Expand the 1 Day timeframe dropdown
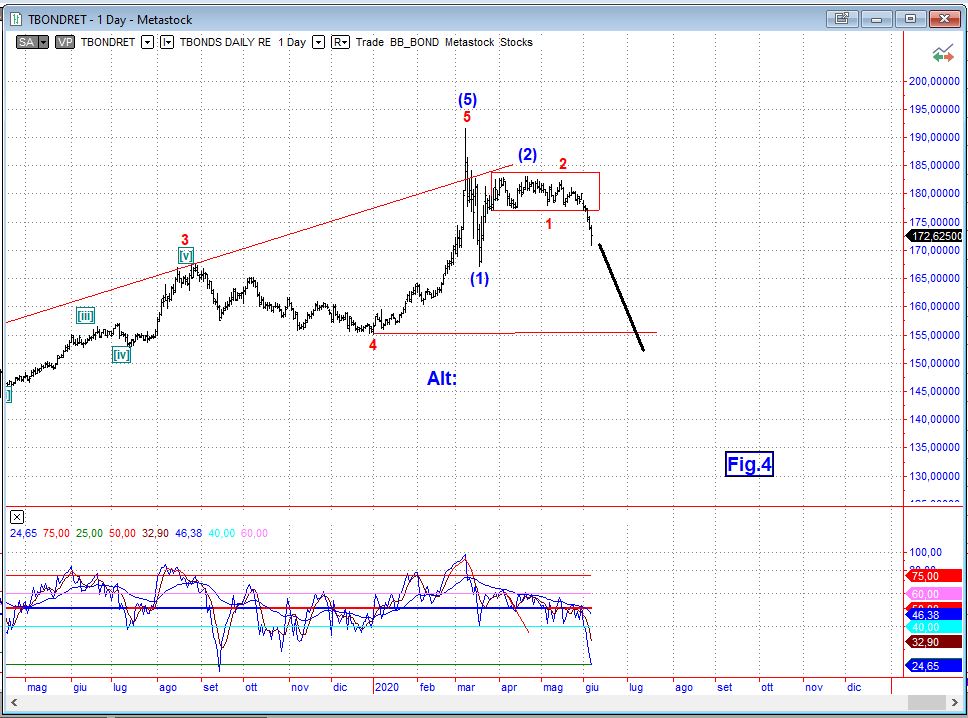Screen dimensions: 968x718 (319, 42)
